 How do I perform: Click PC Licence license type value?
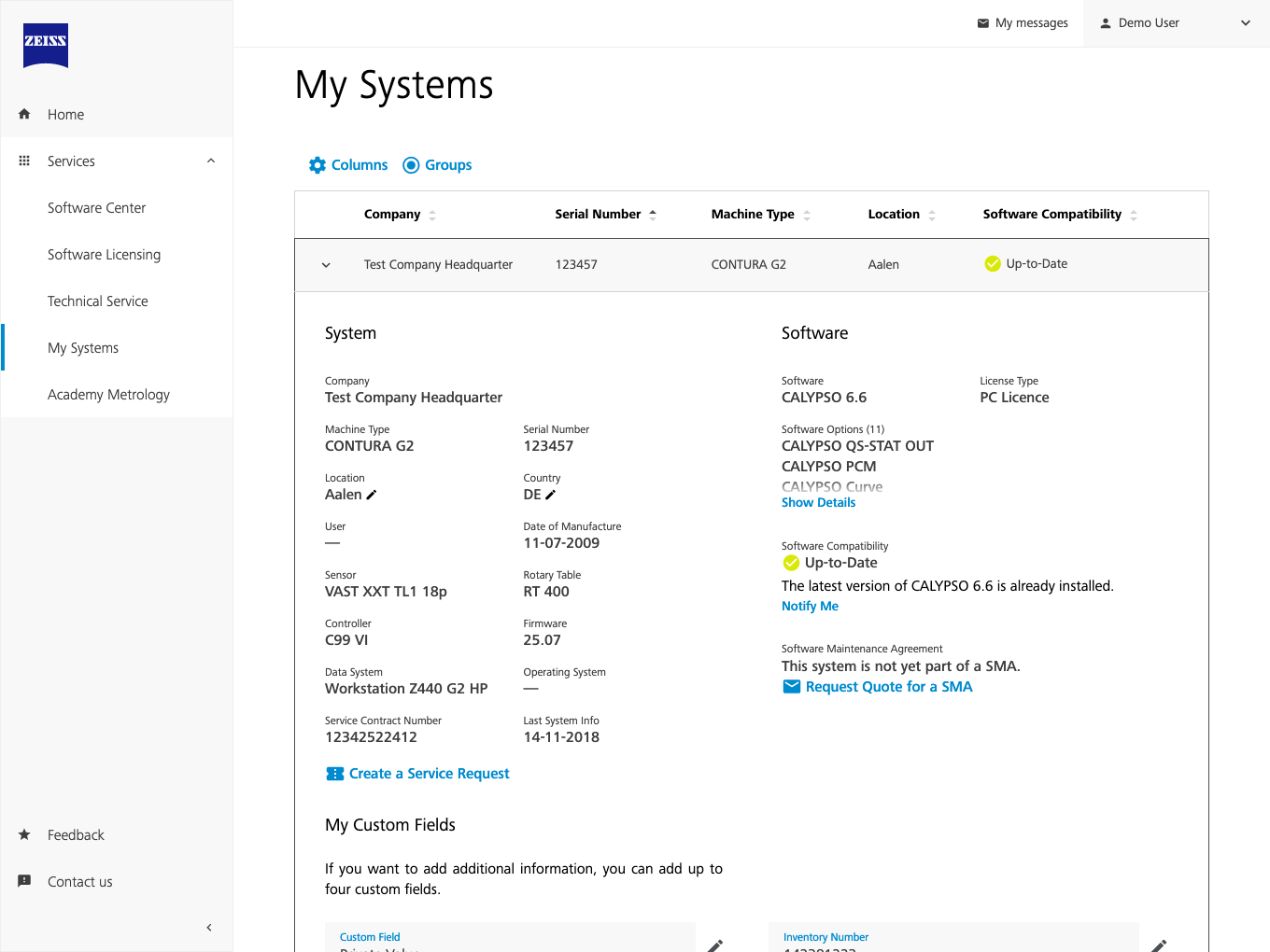coord(1014,398)
